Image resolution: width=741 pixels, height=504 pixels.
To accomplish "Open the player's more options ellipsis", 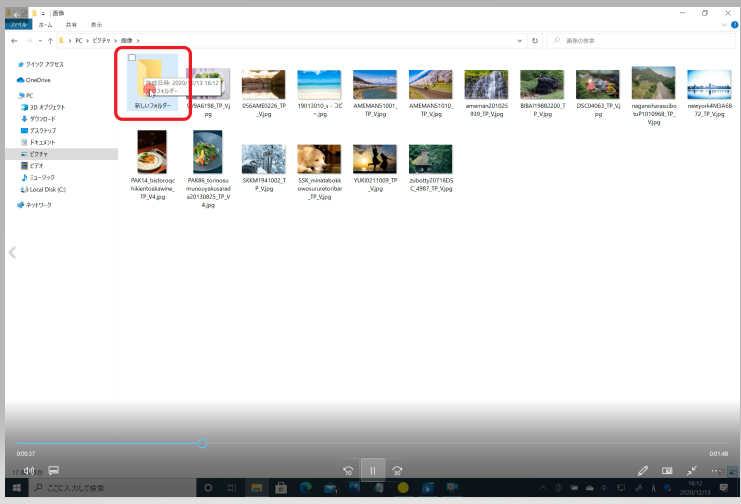I will (716, 470).
